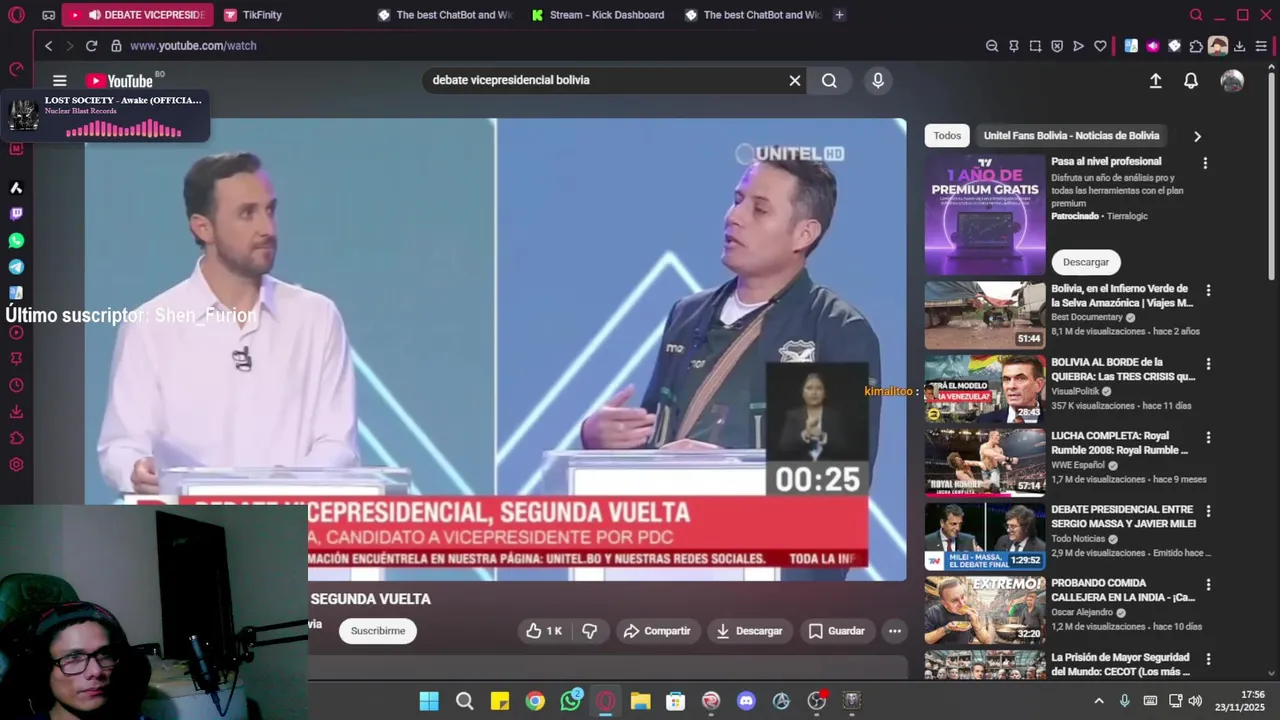Show next filter chips with arrow

(1197, 136)
